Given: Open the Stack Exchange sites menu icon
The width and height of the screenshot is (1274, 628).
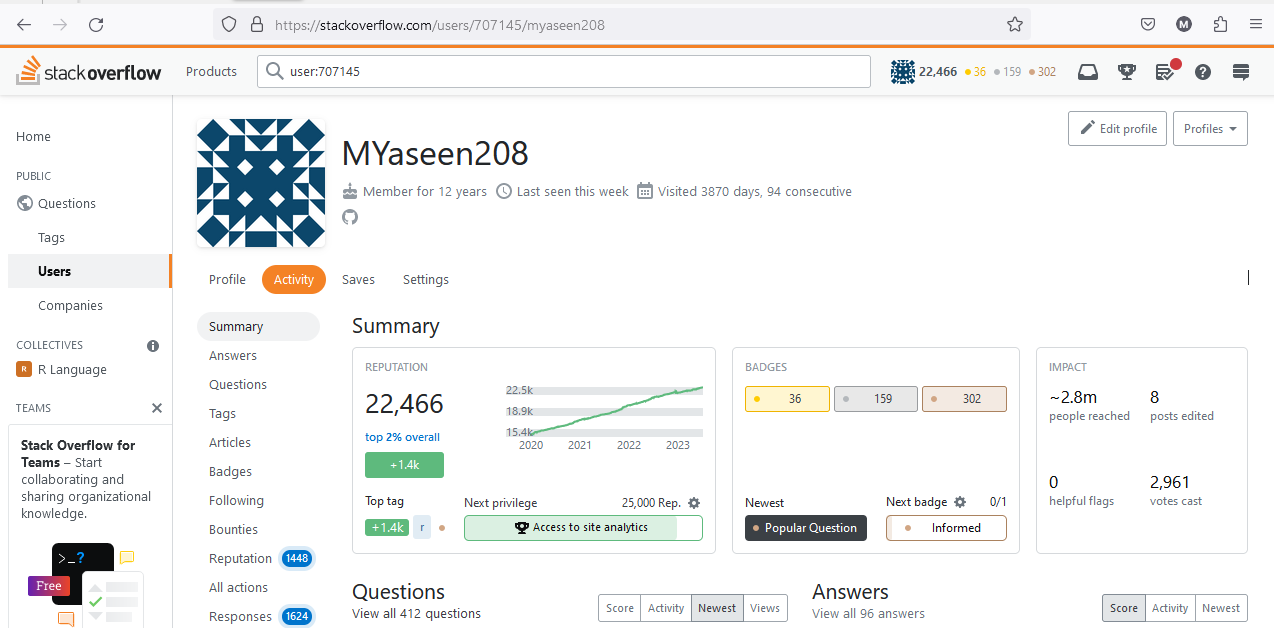Looking at the screenshot, I should [1241, 72].
